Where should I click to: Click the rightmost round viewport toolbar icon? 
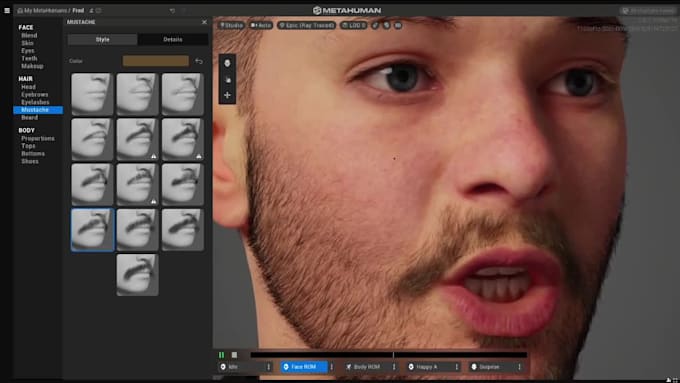coord(398,26)
